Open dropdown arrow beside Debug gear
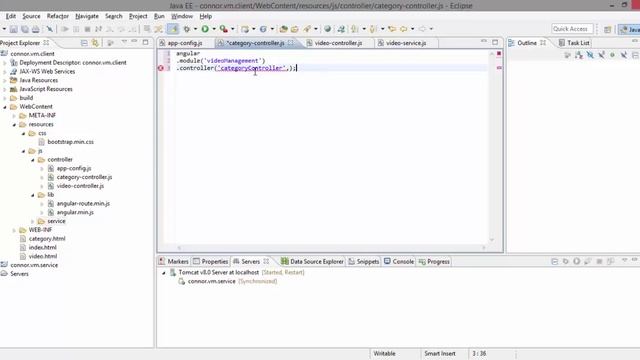 click(x=195, y=29)
